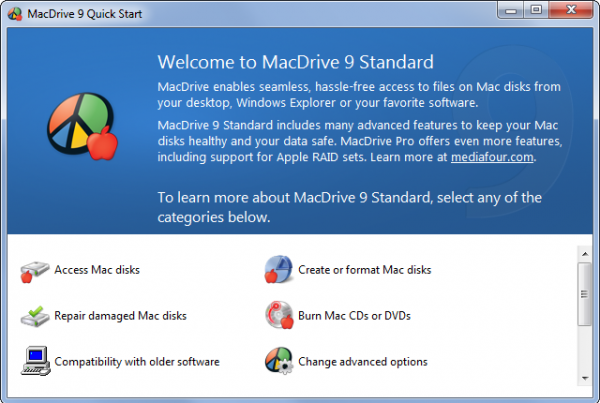
Task: Click the scrollbar up arrow
Action: [585, 254]
